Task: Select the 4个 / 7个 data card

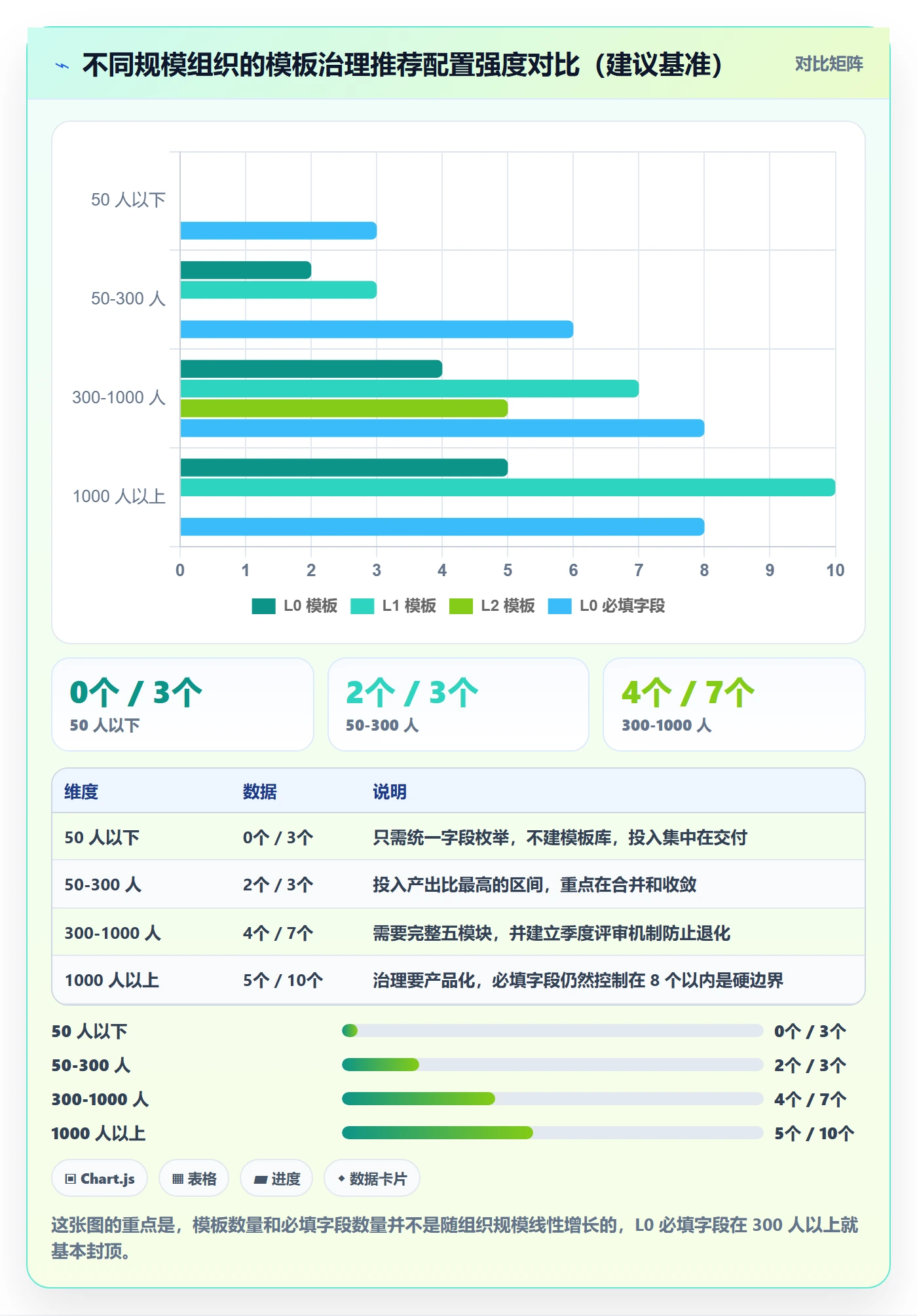Action: click(734, 704)
